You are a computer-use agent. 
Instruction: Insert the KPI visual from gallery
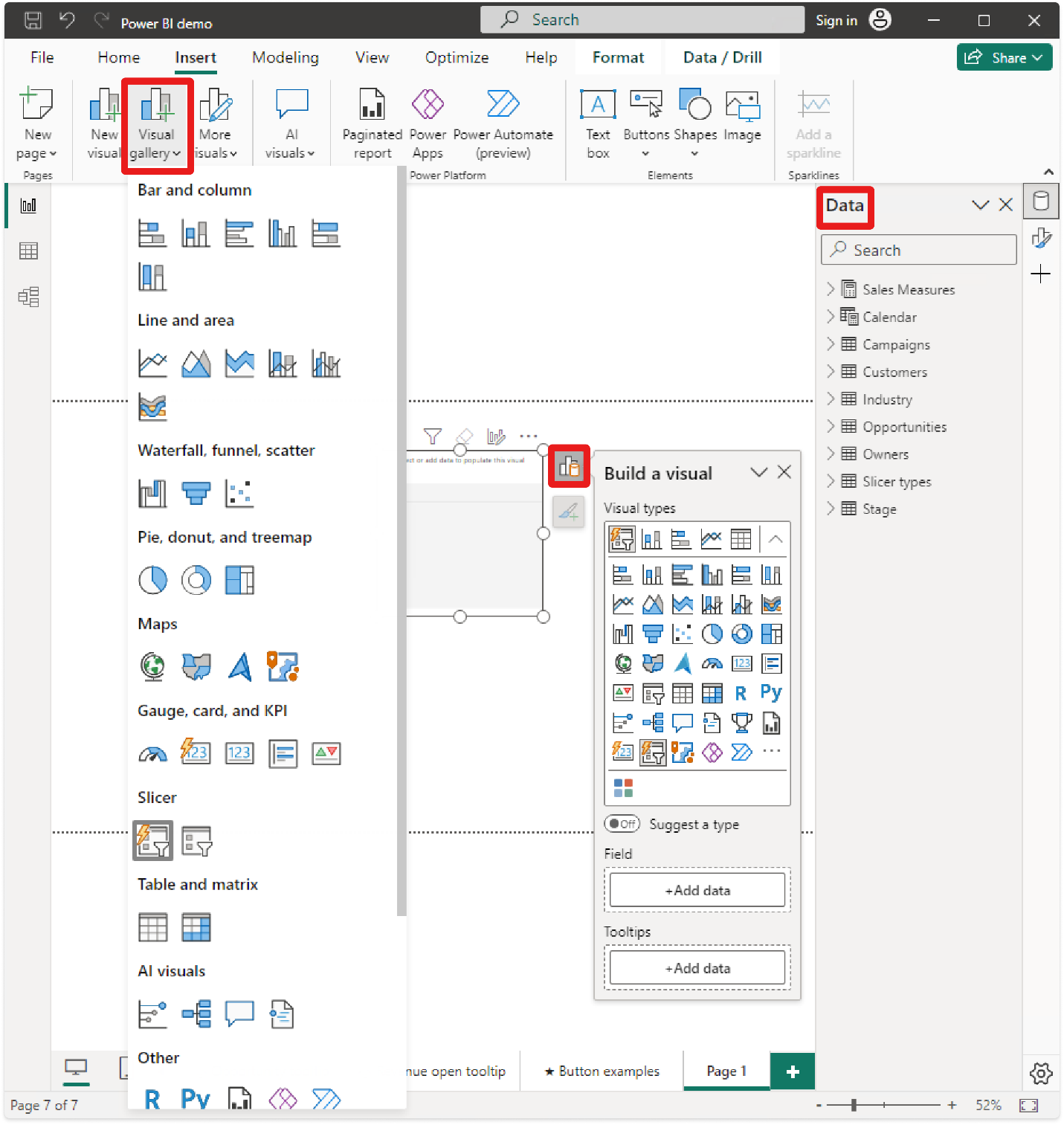tap(326, 754)
